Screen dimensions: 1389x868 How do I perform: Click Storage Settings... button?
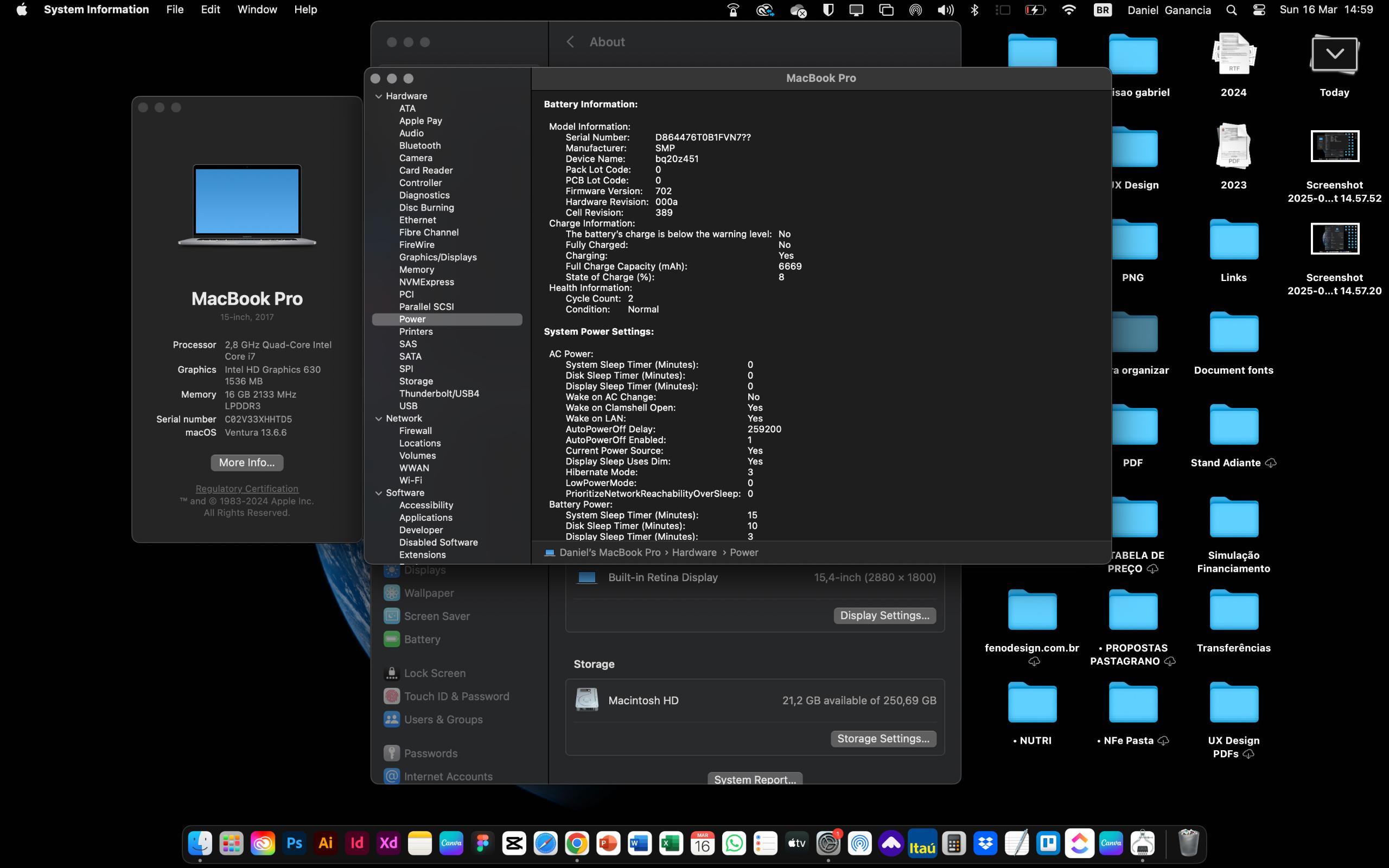[883, 739]
